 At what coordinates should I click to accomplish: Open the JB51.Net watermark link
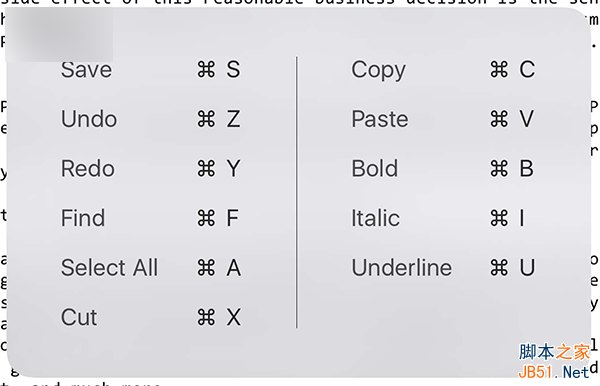coord(554,371)
